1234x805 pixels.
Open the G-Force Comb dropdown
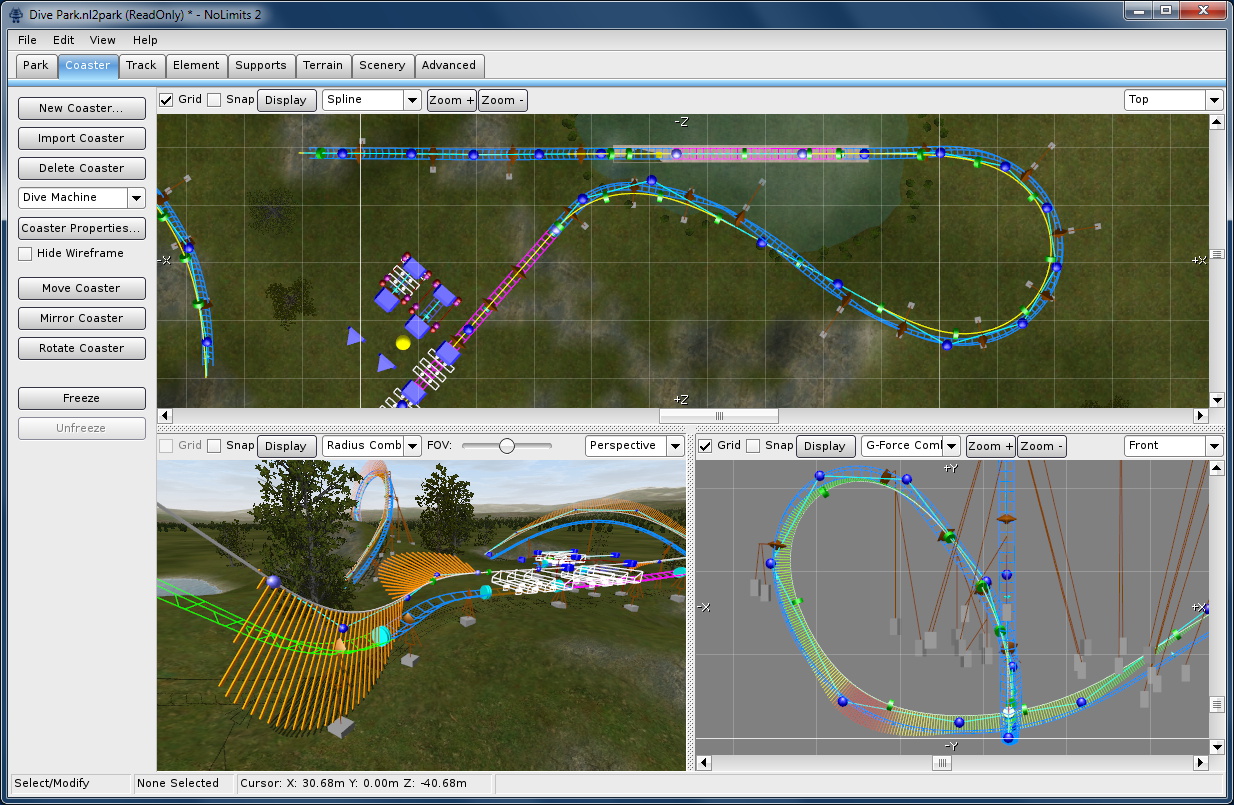click(951, 446)
